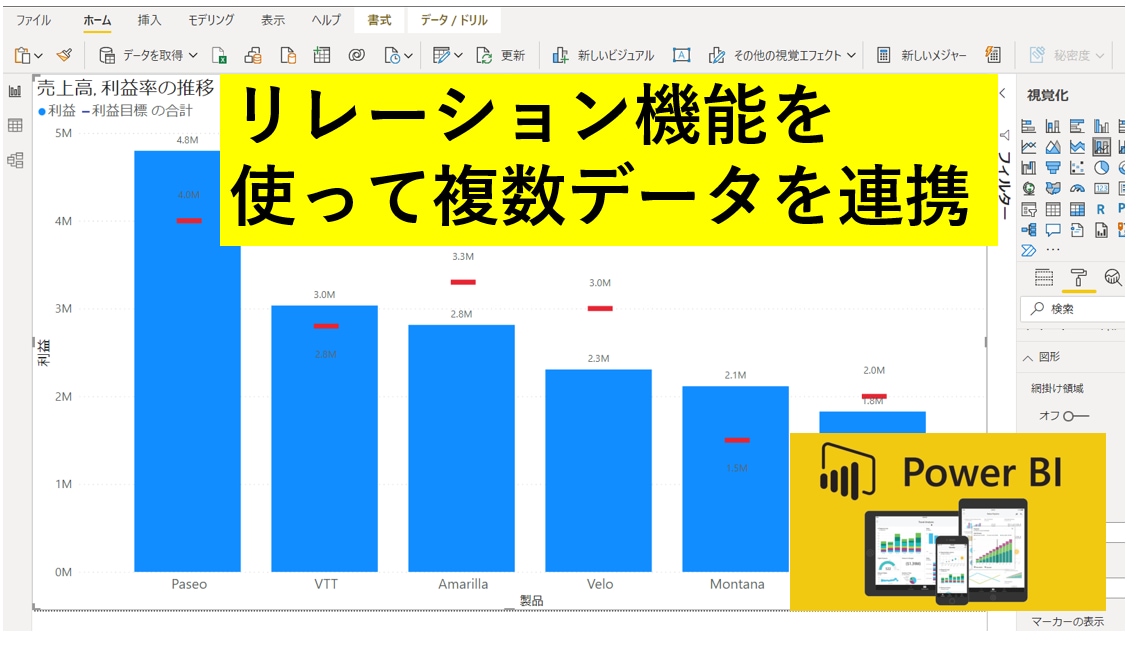Image resolution: width=1138 pixels, height=645 pixels.
Task: Select the stacked bar chart visual
Action: 1028,126
